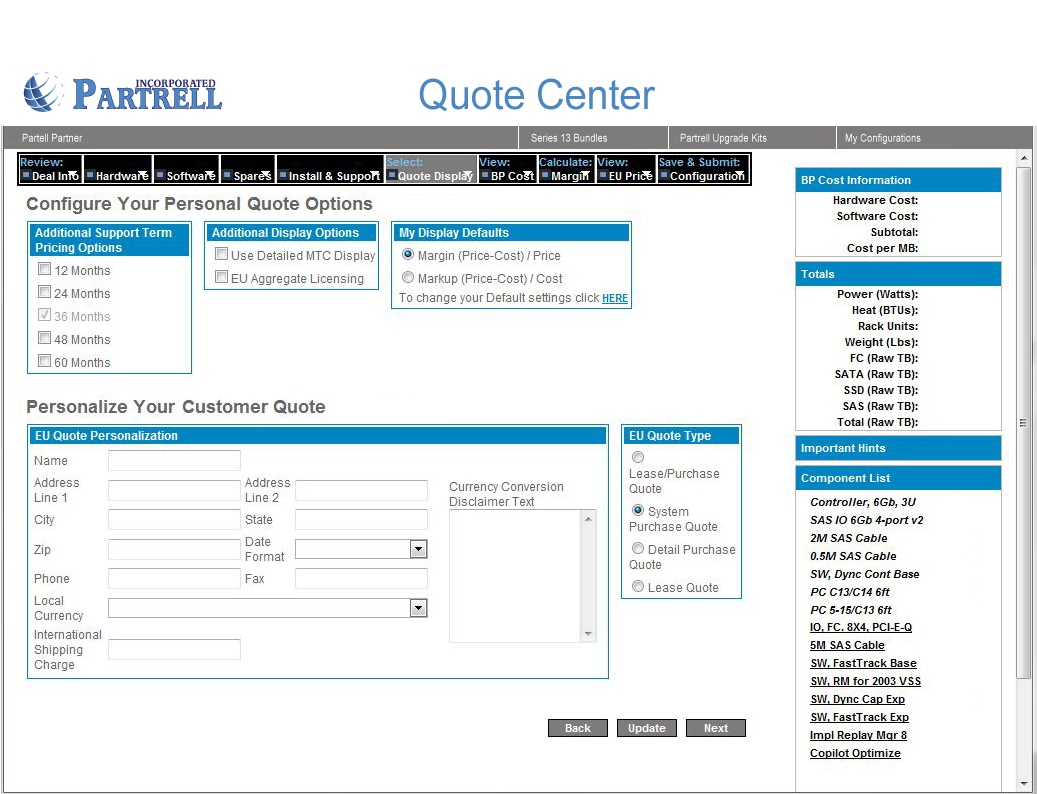The height and width of the screenshot is (794, 1037).
Task: Open the Deal Info review menu
Action: (50, 169)
